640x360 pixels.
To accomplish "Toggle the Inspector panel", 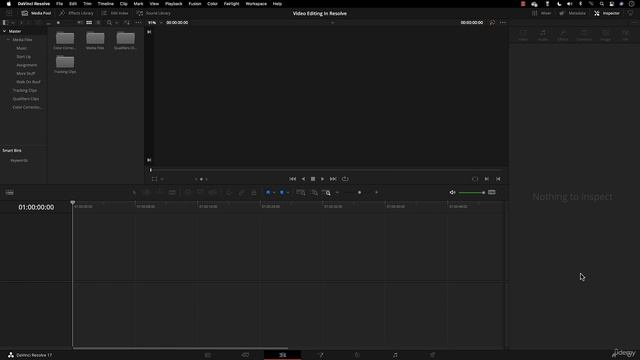I will [607, 13].
